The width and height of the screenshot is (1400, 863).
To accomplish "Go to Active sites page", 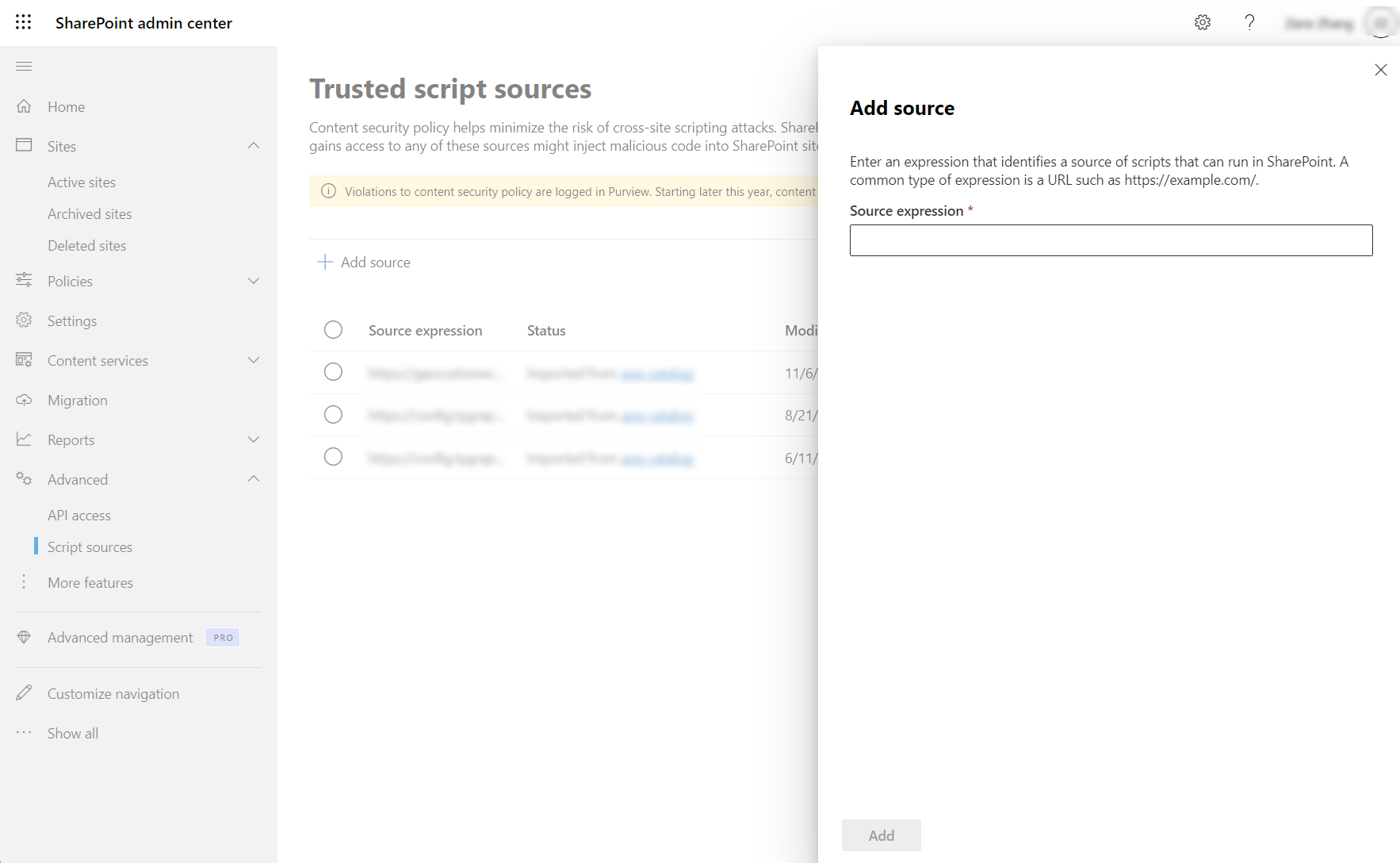I will point(82,182).
